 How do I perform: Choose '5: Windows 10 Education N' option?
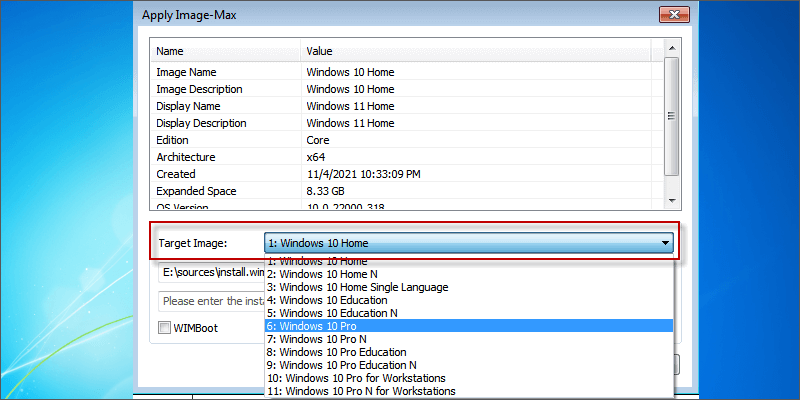(x=469, y=313)
